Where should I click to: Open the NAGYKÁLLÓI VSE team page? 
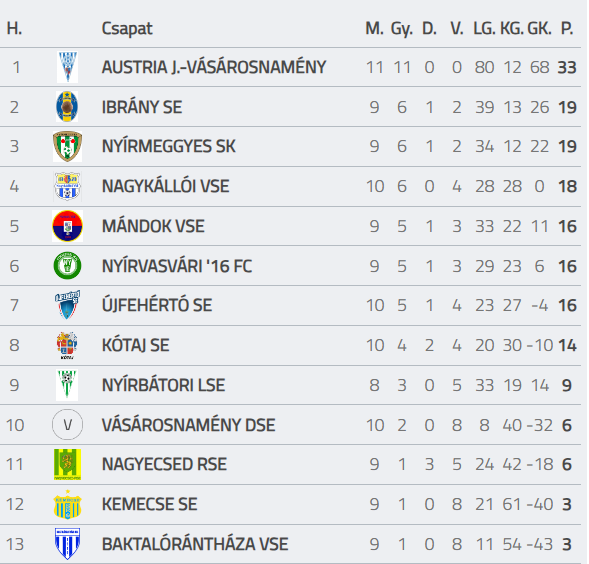(165, 186)
